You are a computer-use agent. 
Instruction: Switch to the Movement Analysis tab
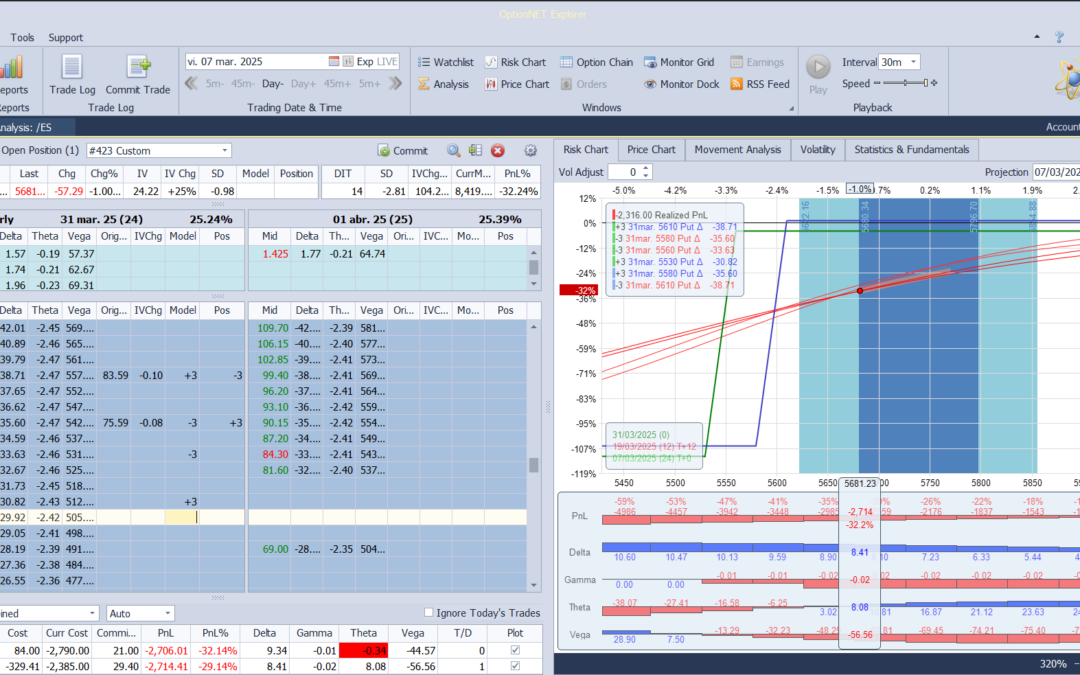click(x=738, y=149)
